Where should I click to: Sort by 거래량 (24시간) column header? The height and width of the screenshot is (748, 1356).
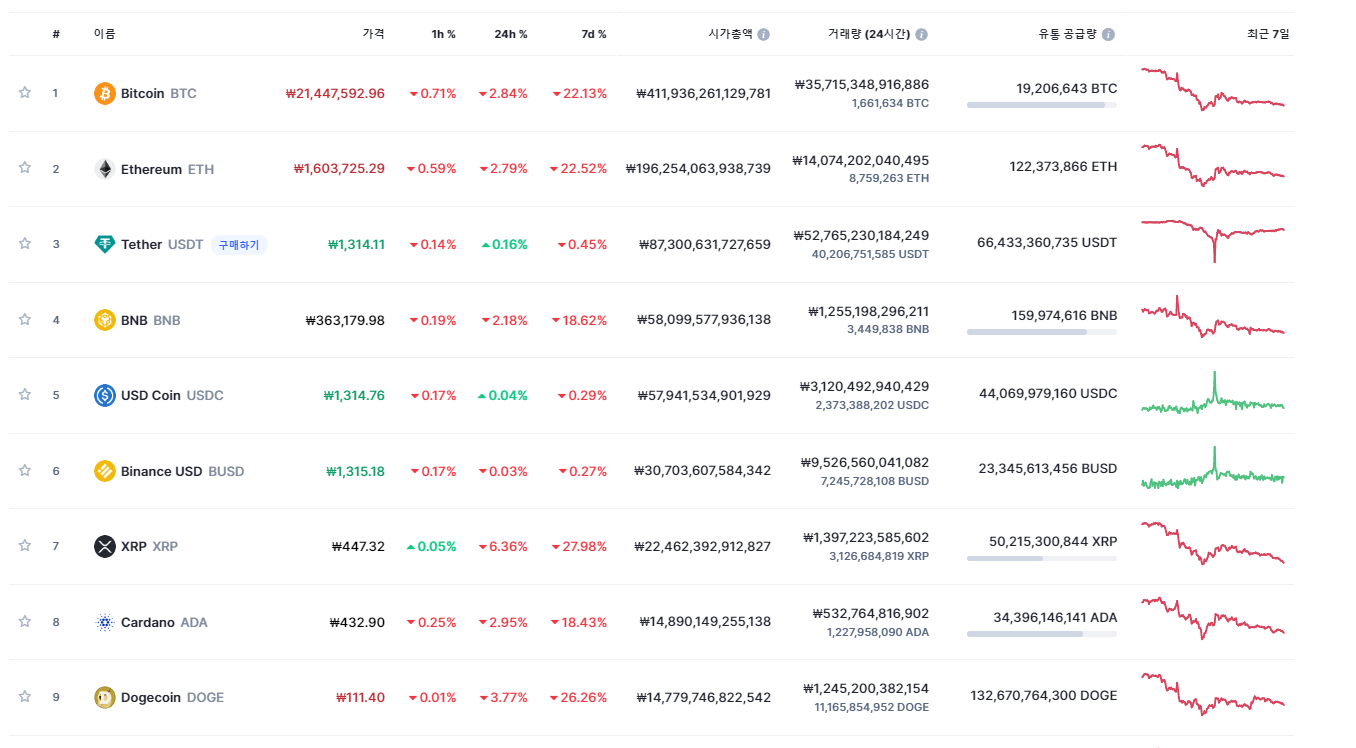pos(869,34)
